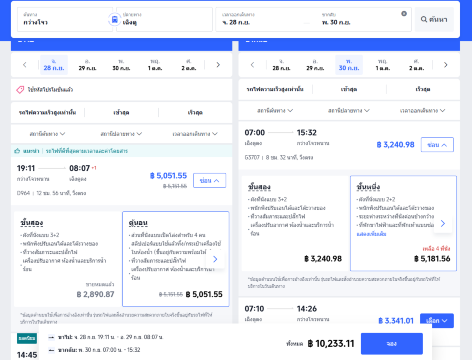Next seat class arrow on ฿5,051.55 sleeper card

tap(215, 259)
